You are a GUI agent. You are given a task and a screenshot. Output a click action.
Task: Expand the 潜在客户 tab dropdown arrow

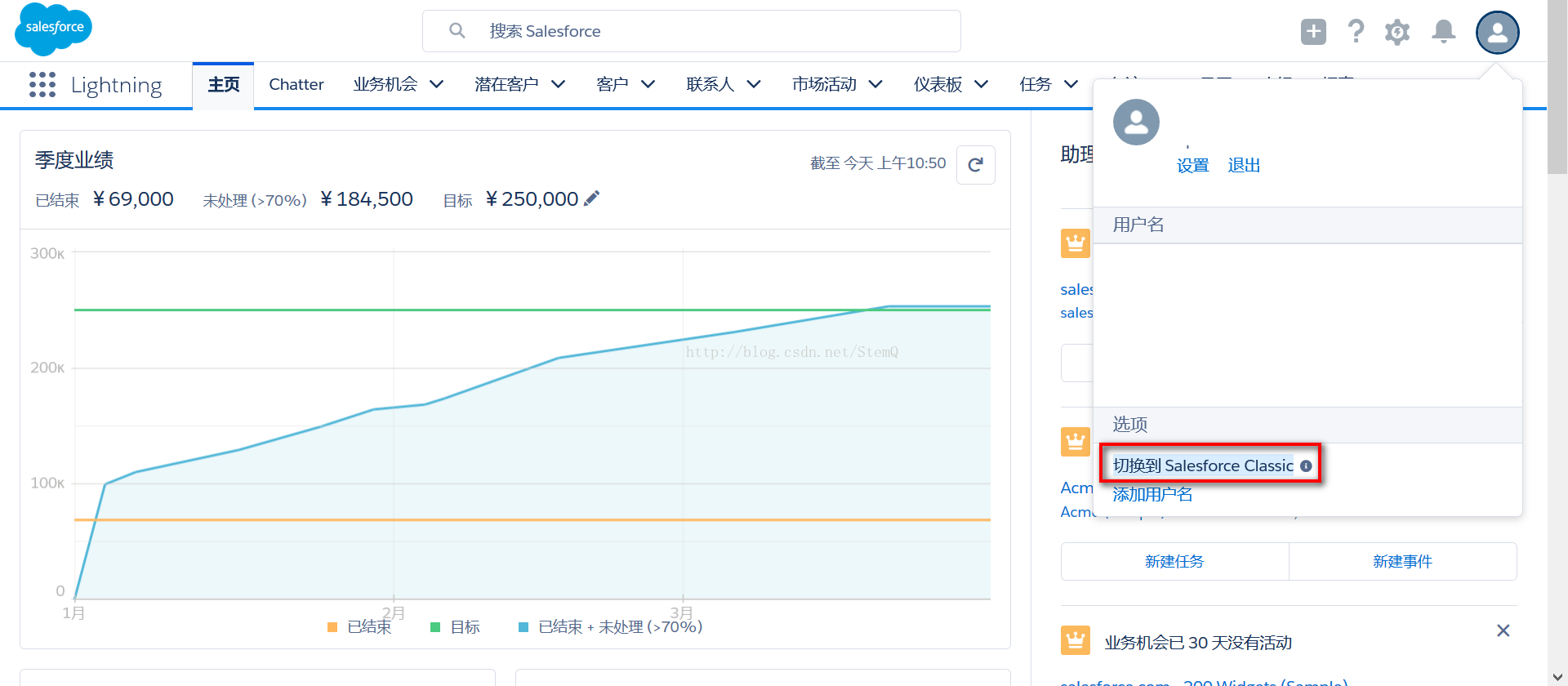coord(559,84)
